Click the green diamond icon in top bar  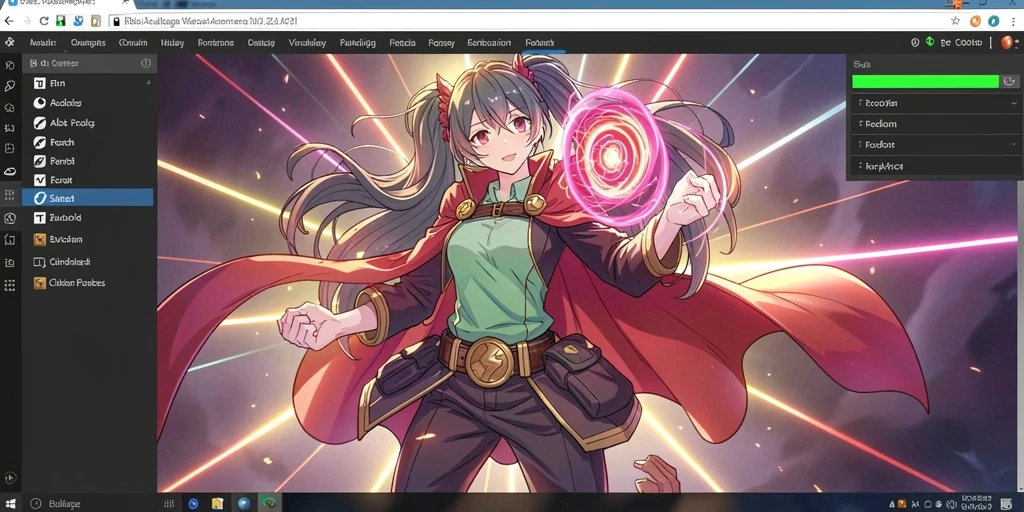pyautogui.click(x=930, y=42)
